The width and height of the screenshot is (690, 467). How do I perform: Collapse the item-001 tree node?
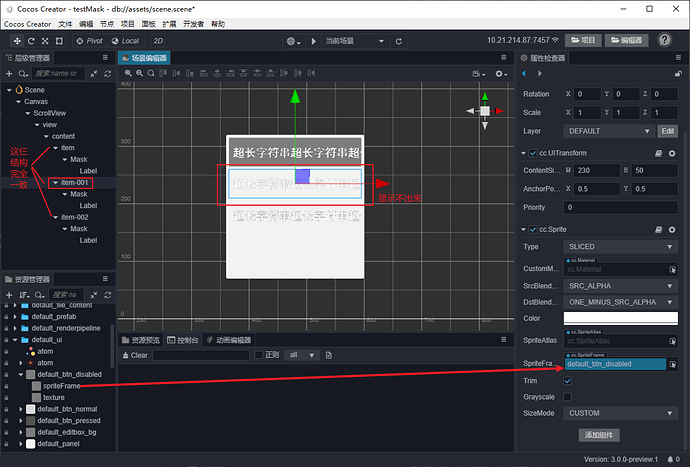pos(55,182)
